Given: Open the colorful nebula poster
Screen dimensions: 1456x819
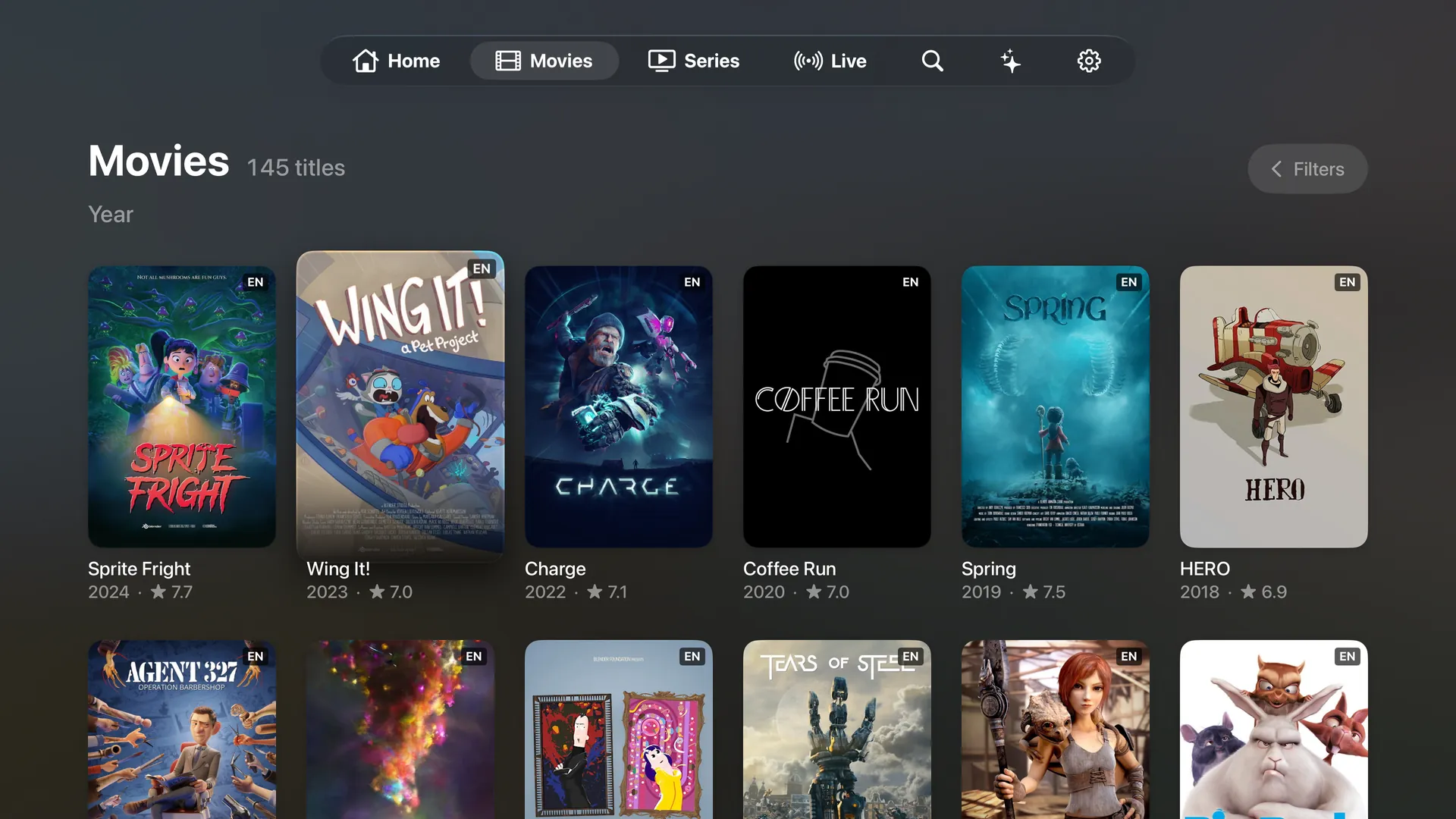Looking at the screenshot, I should coord(400,730).
